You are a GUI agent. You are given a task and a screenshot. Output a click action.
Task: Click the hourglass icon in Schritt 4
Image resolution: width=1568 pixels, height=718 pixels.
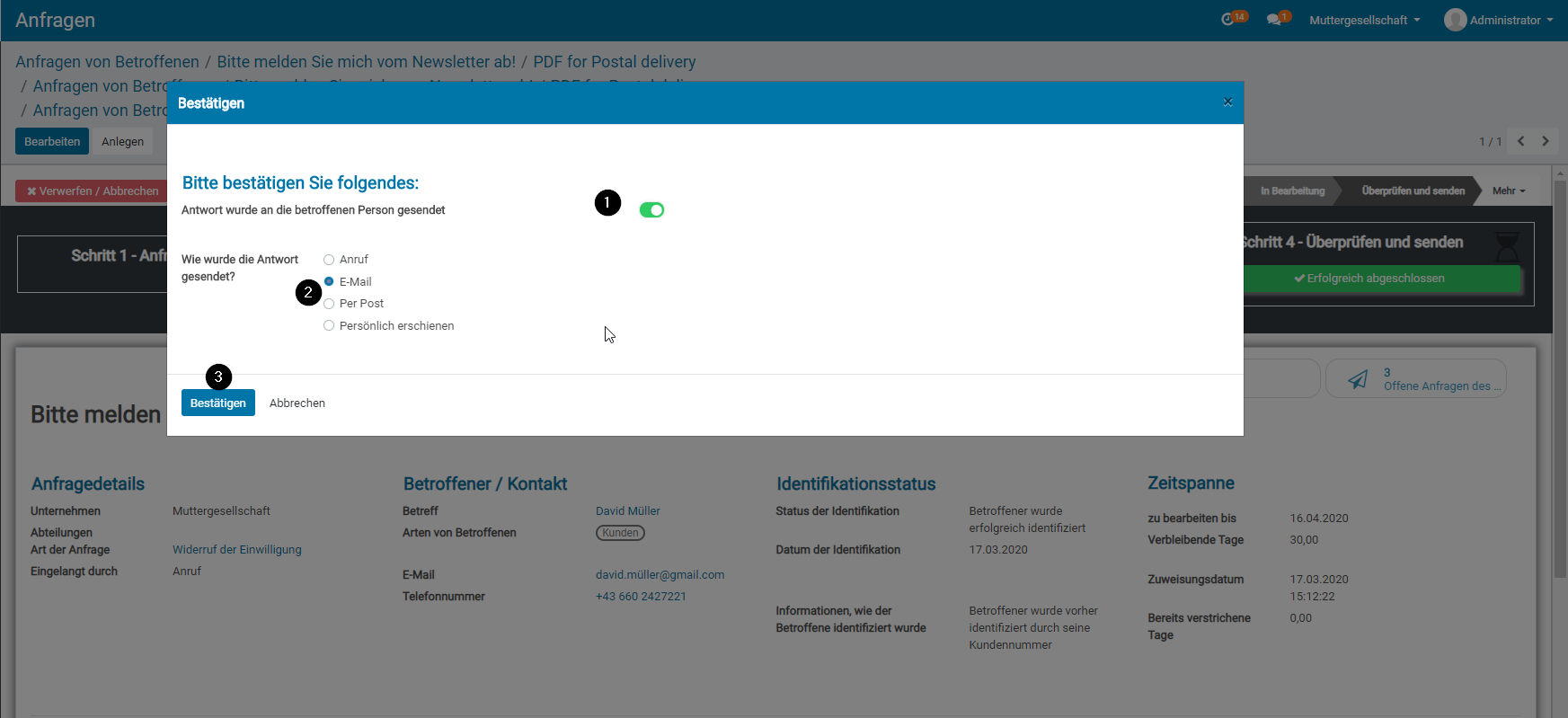point(1507,244)
